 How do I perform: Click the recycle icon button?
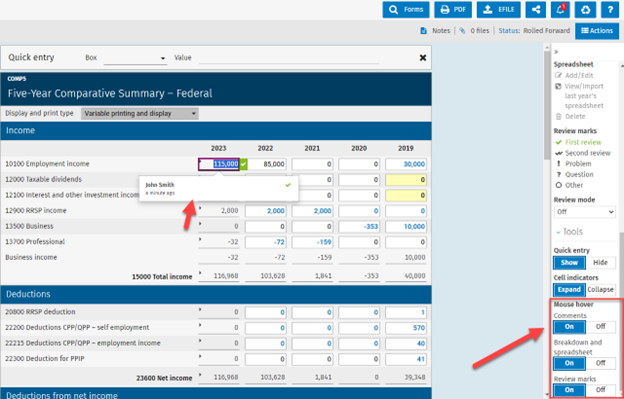(585, 10)
